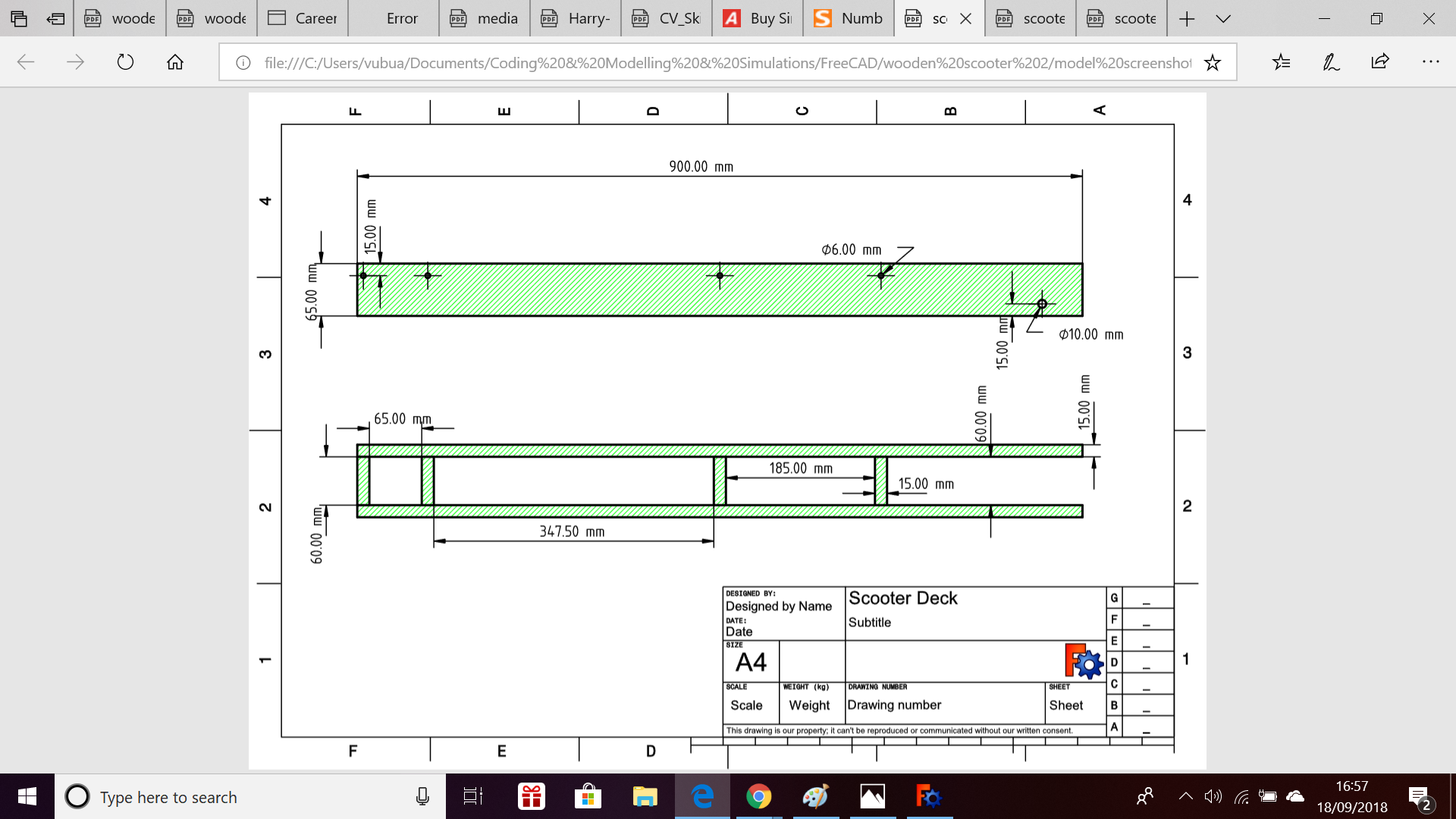Open the Favorites hub

click(x=1282, y=62)
